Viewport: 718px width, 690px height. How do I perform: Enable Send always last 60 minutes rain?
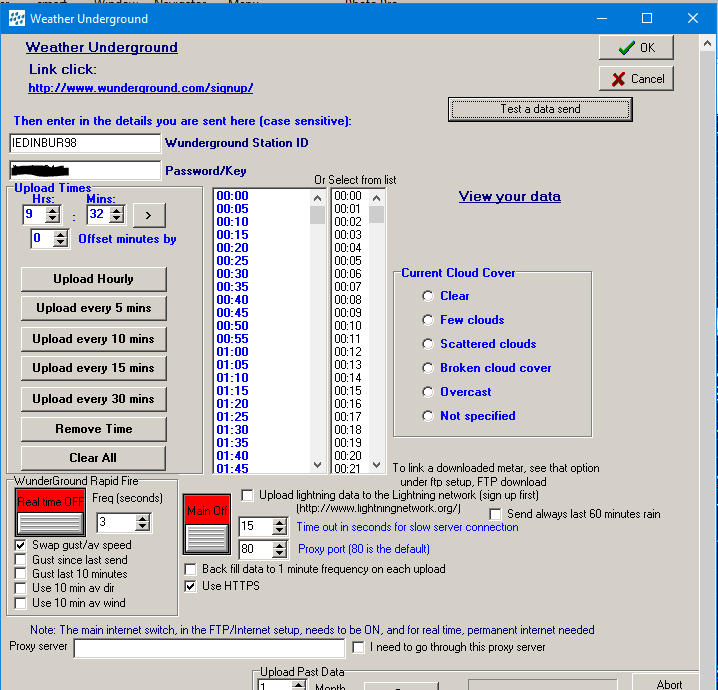click(x=495, y=514)
